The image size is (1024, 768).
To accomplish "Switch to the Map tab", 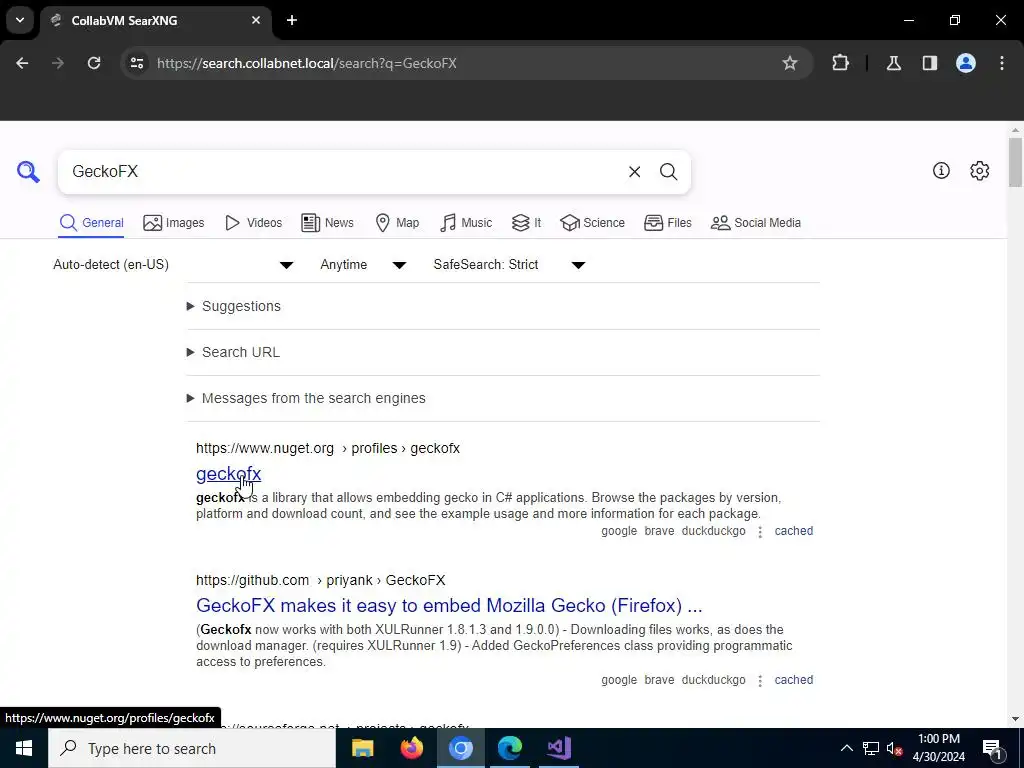I will (397, 223).
